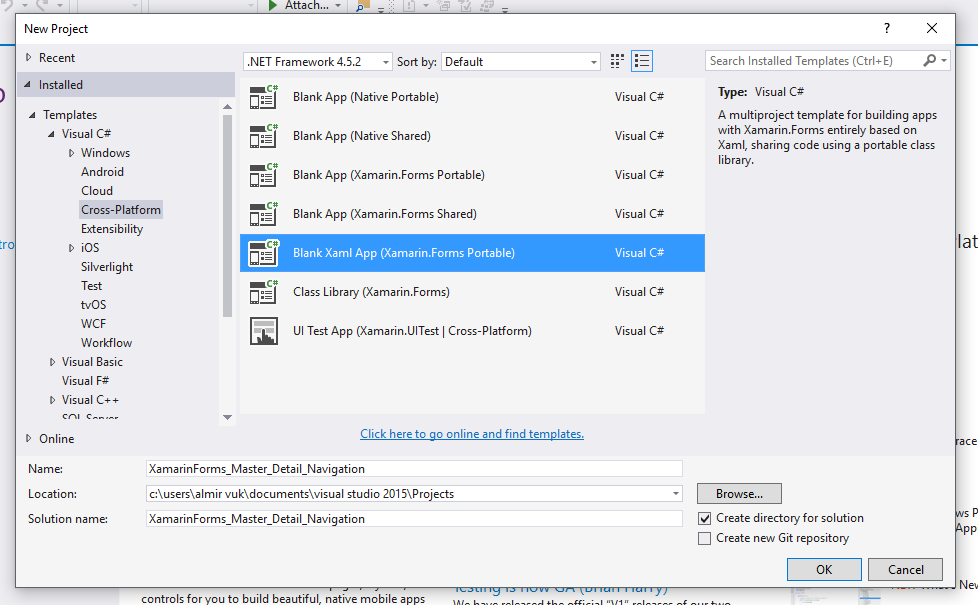Toggle Create directory for solution checkbox
This screenshot has width=979, height=605.
pyautogui.click(x=704, y=518)
